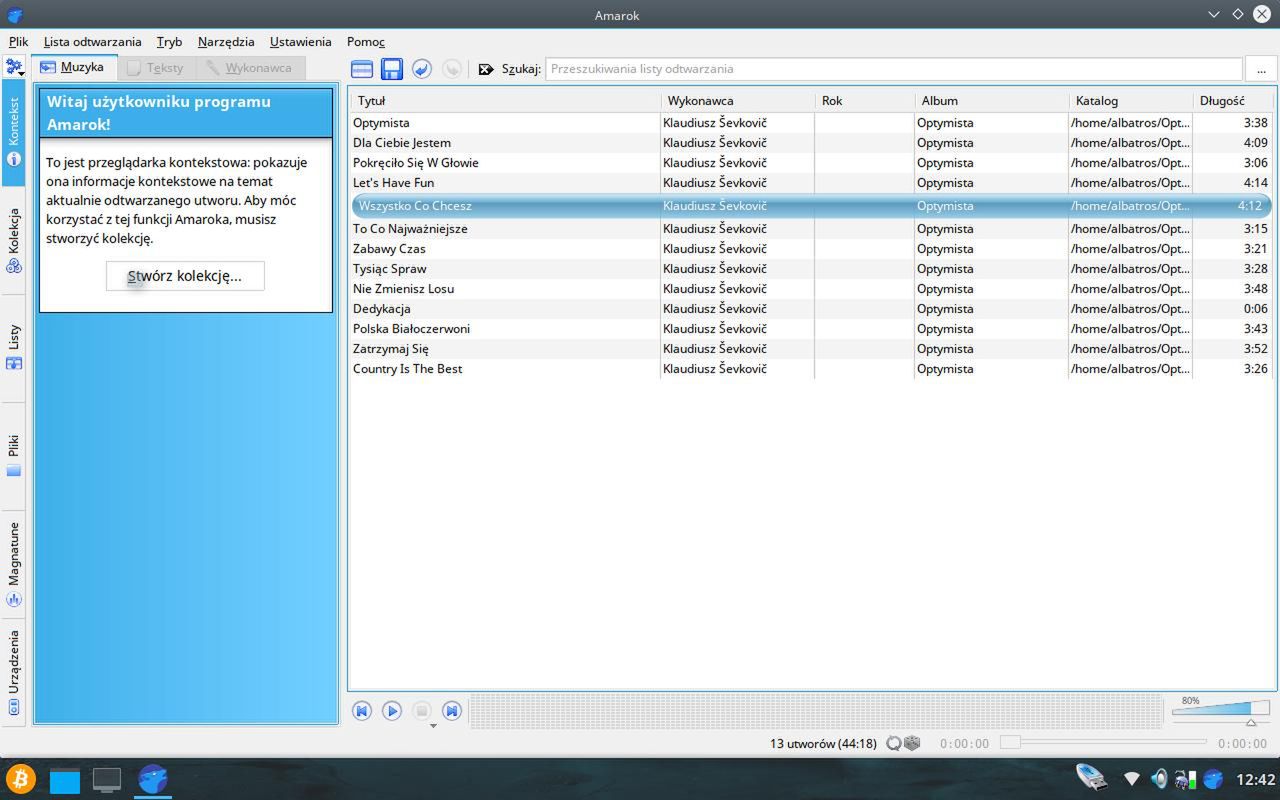
Task: Click the undo icon in playlist toolbar
Action: (422, 69)
